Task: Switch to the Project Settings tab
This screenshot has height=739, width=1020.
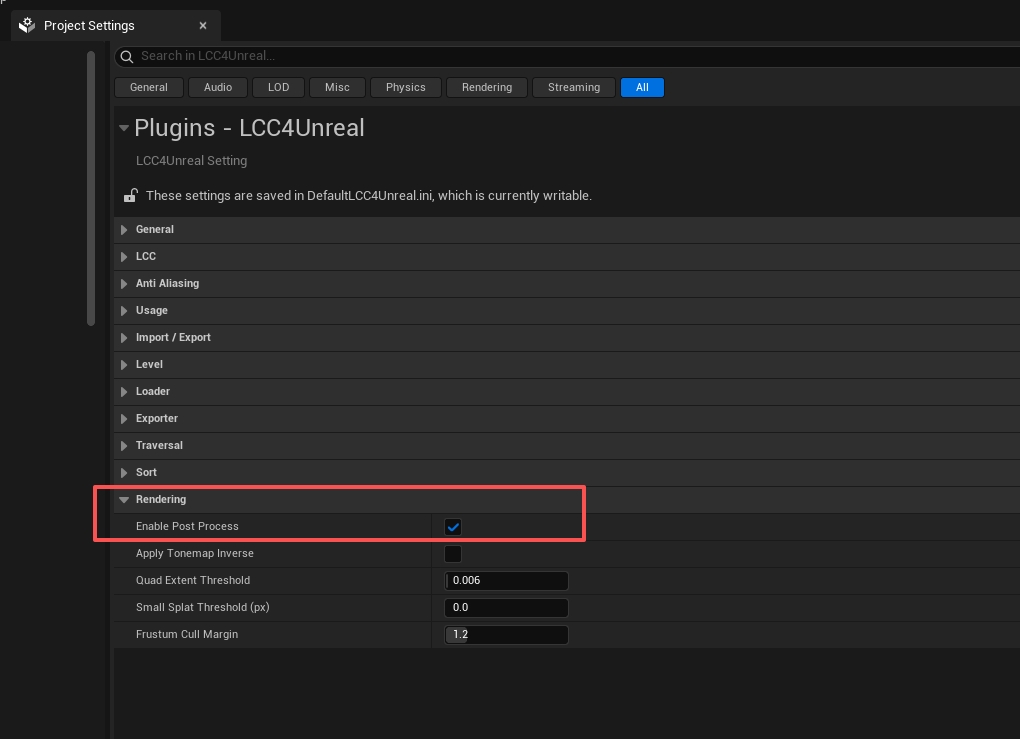Action: click(116, 25)
